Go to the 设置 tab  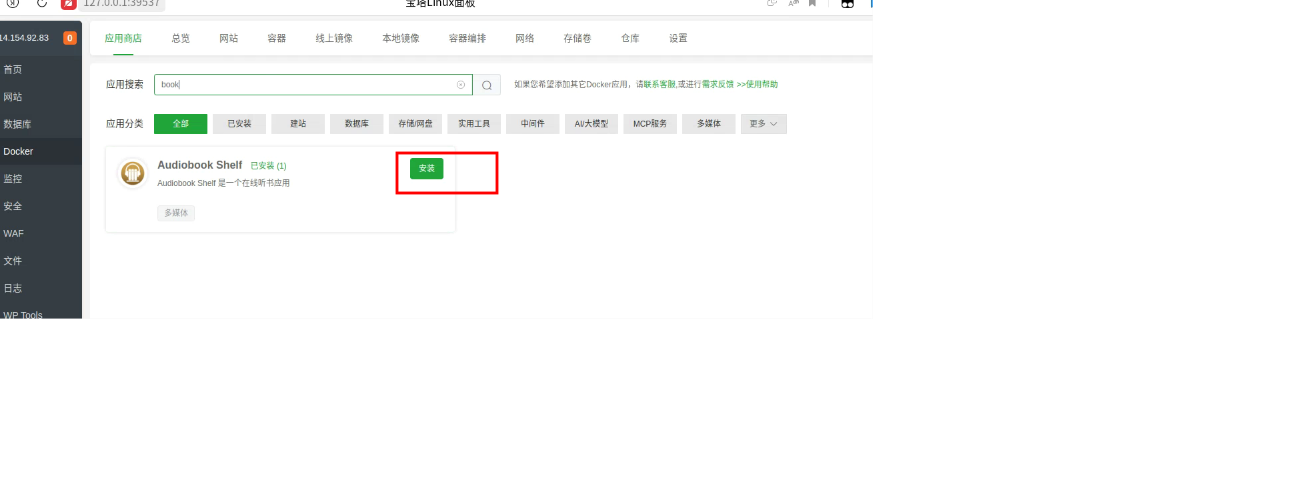[678, 38]
